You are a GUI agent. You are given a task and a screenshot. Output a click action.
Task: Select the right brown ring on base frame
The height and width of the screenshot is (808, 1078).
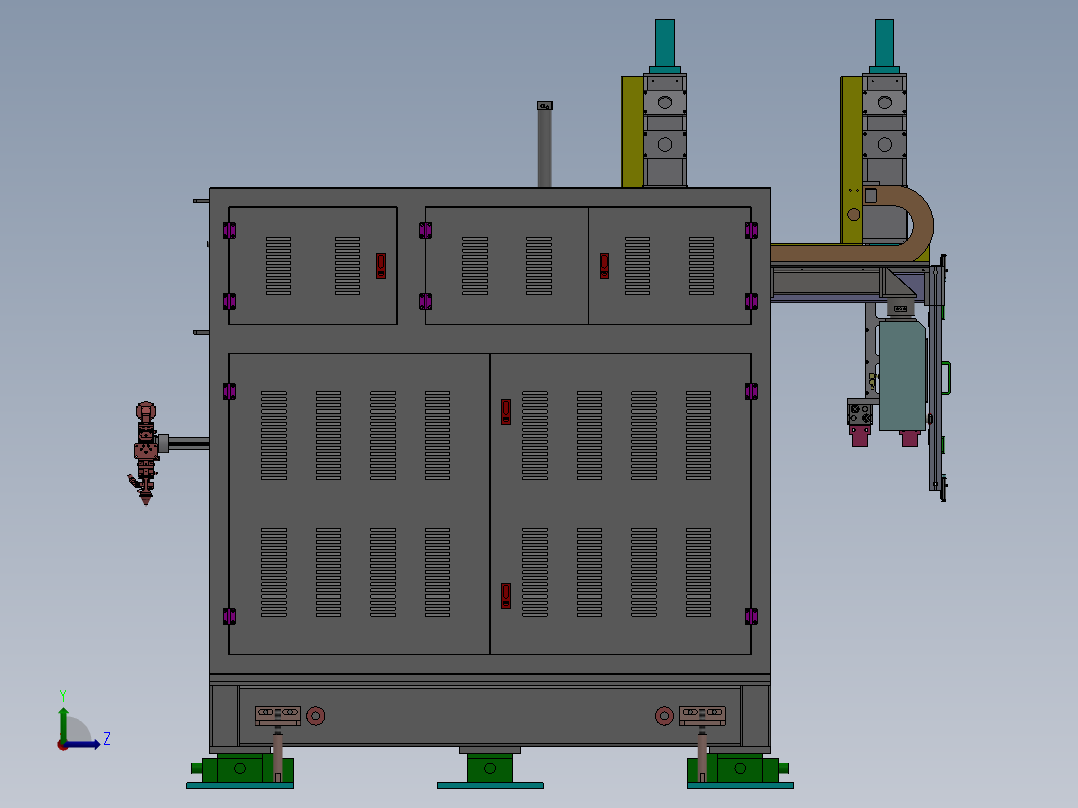(x=664, y=716)
